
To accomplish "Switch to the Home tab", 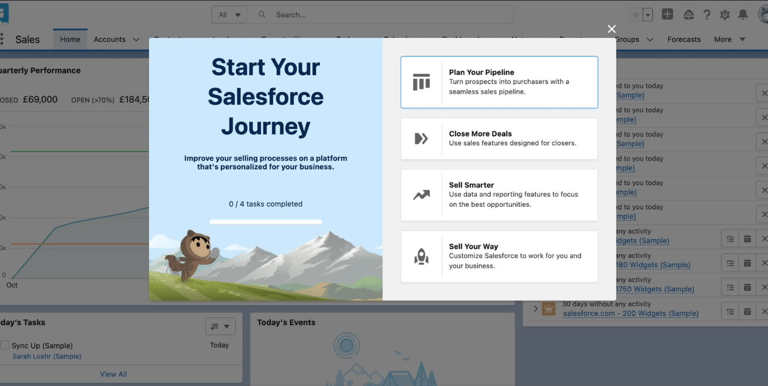I will [70, 39].
